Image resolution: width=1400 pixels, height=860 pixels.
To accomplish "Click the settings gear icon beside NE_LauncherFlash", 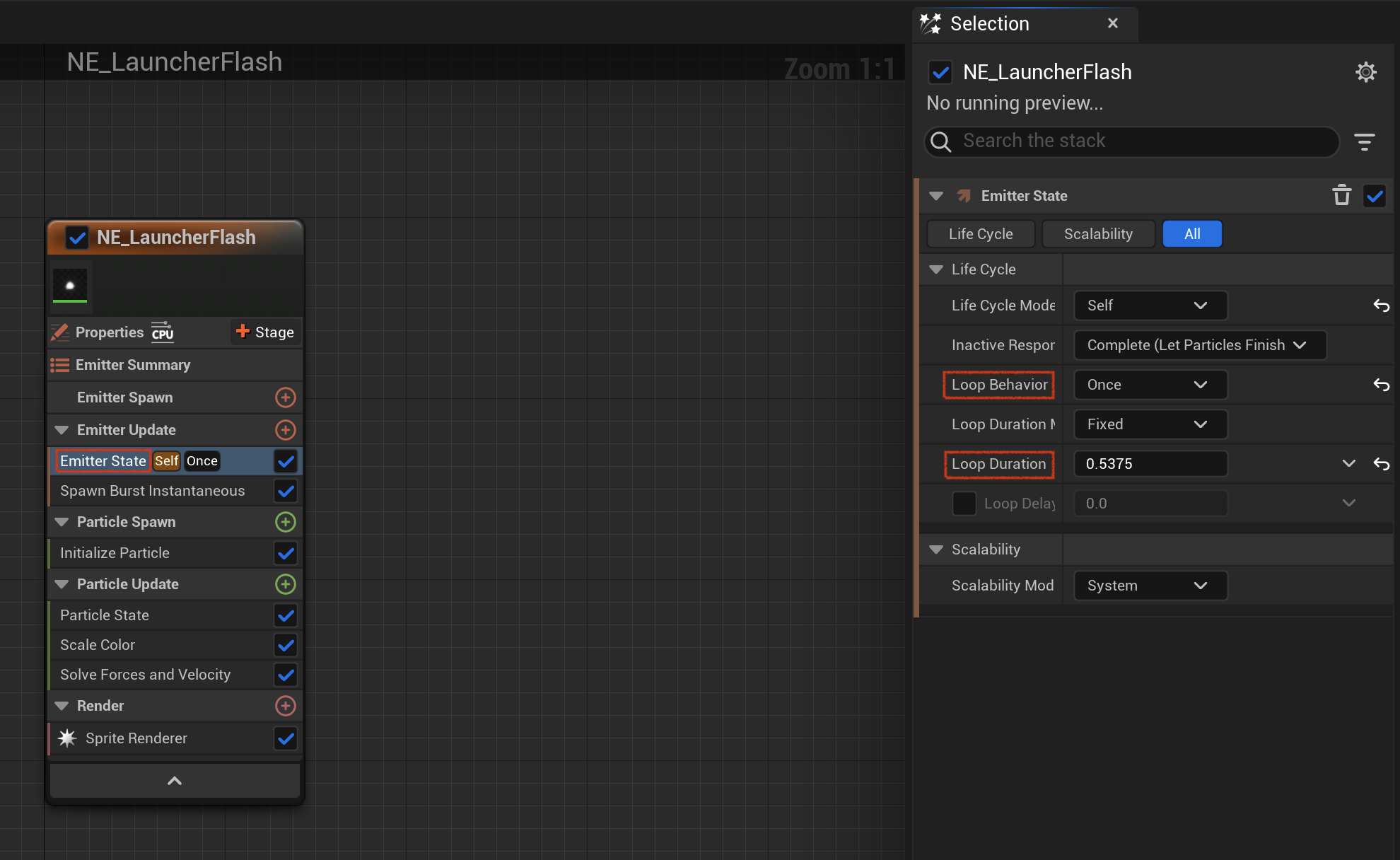I will tap(1365, 71).
